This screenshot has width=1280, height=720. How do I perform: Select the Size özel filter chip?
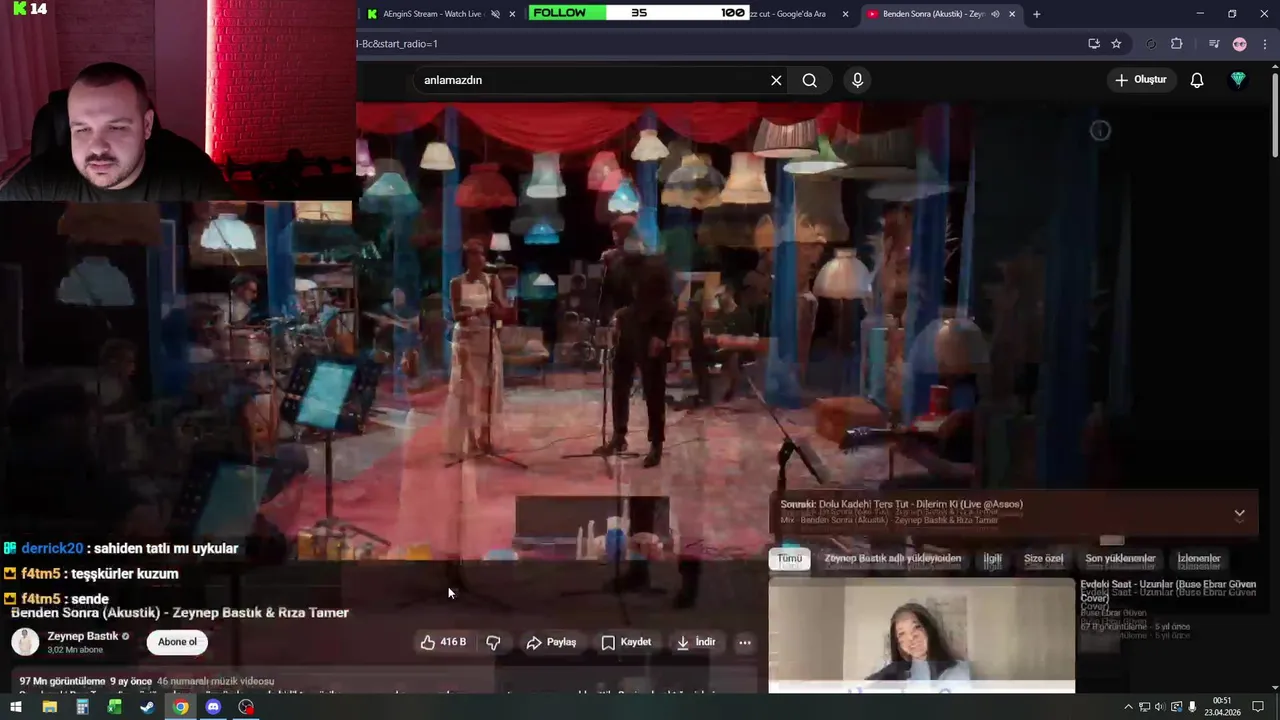[1043, 559]
